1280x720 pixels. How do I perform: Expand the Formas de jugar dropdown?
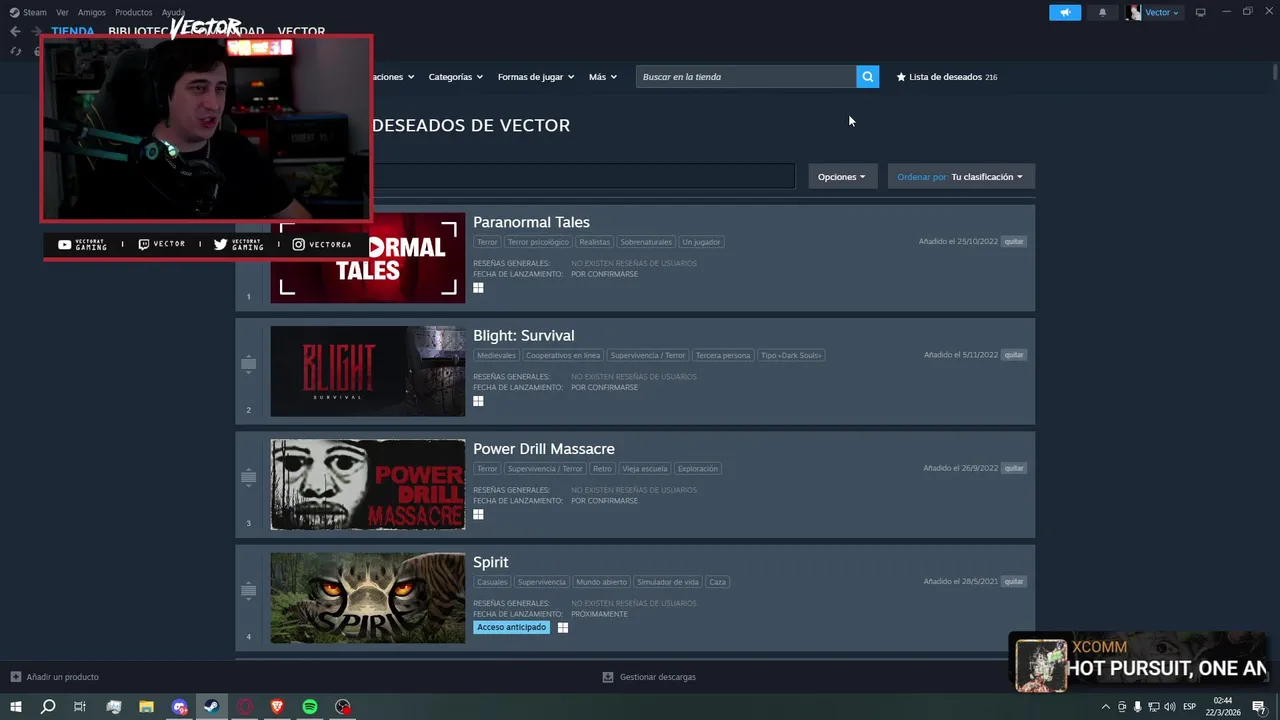coord(536,77)
